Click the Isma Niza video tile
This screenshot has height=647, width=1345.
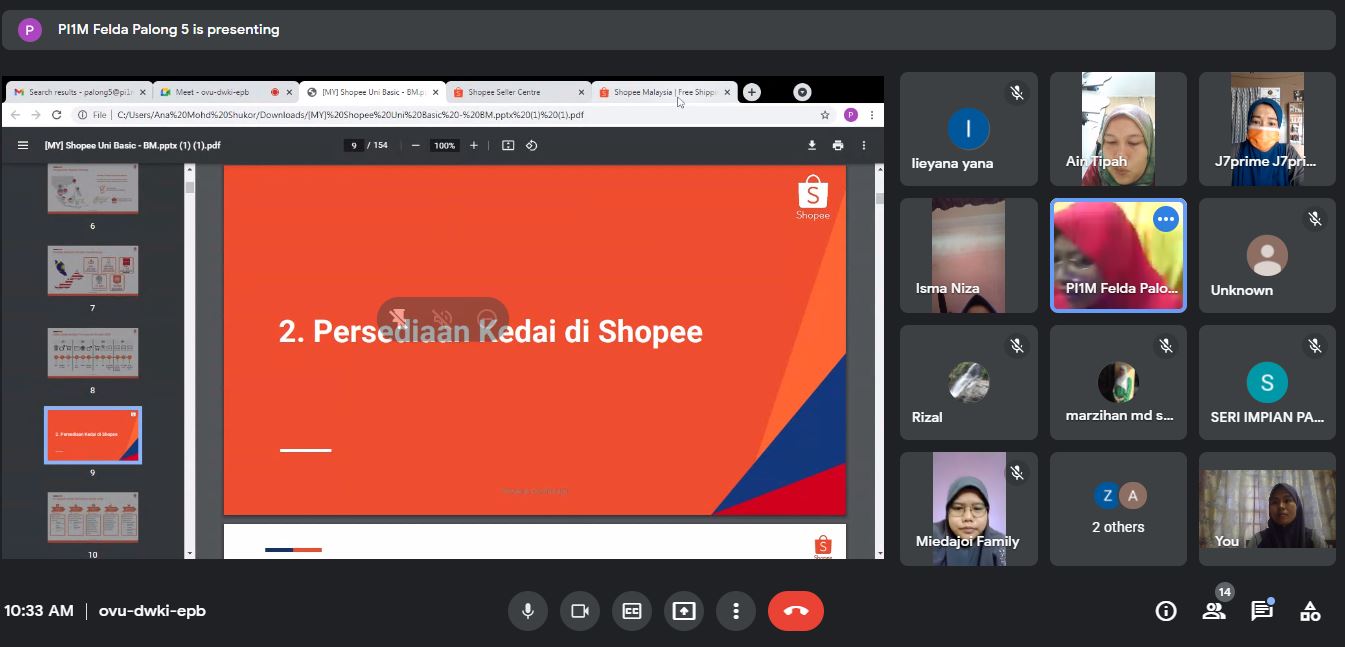[x=968, y=256]
